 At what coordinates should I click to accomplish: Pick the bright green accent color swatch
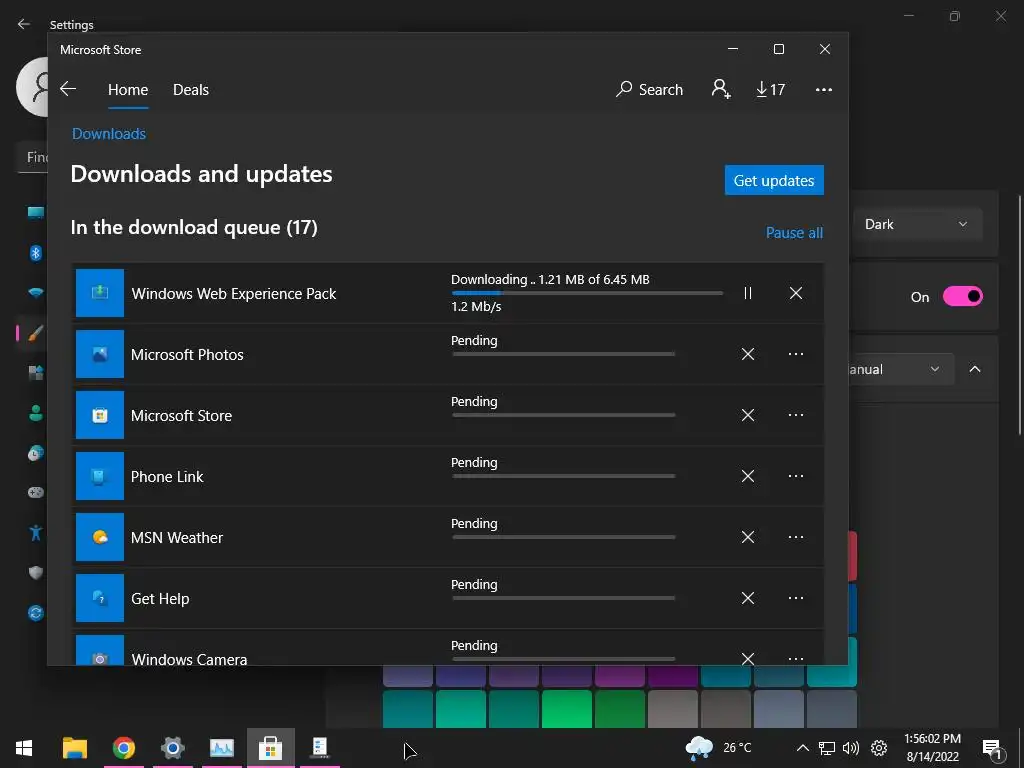point(566,709)
